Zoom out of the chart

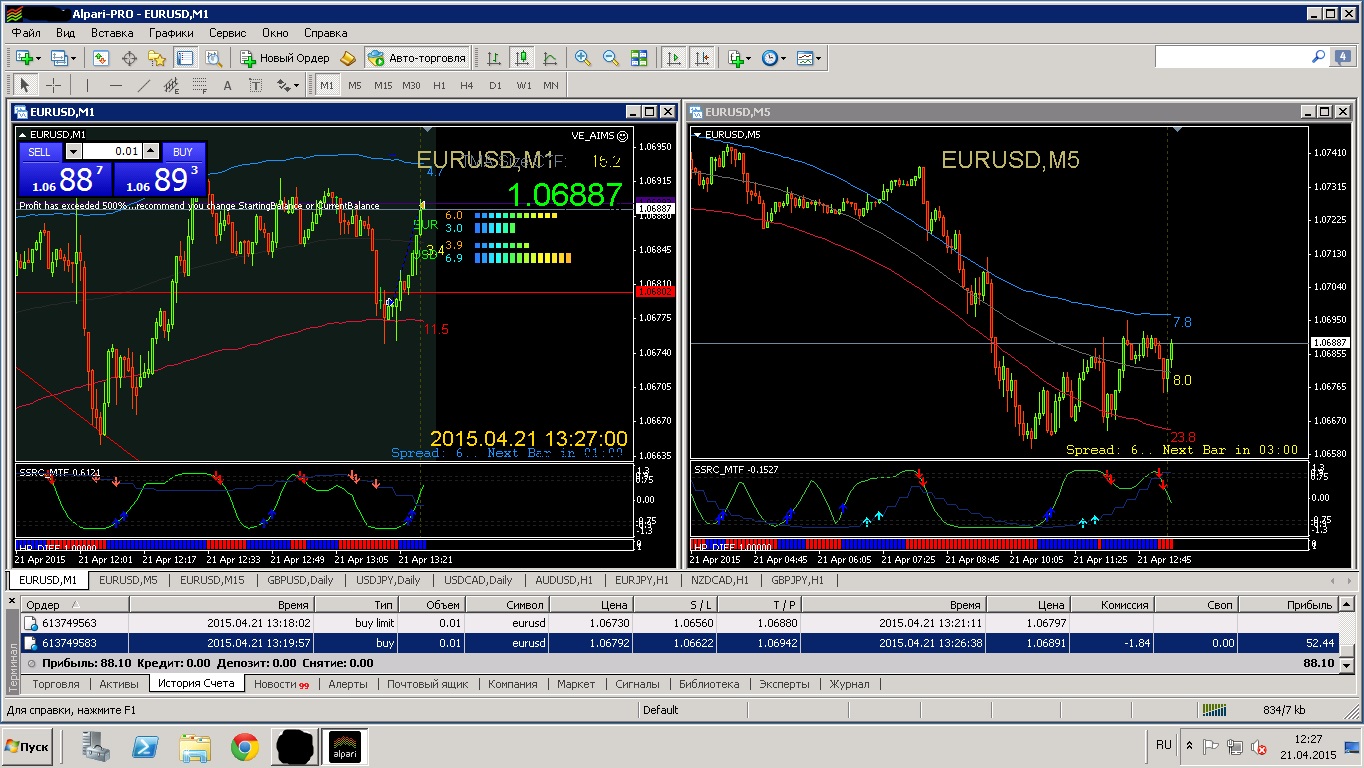610,58
